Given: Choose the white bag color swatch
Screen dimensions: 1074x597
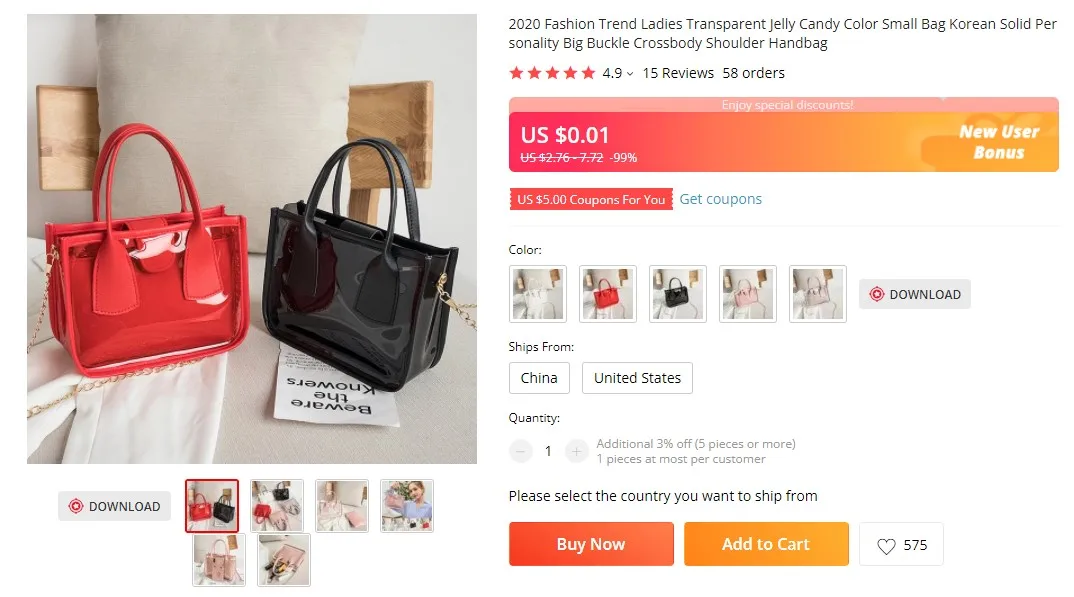Looking at the screenshot, I should [x=538, y=294].
